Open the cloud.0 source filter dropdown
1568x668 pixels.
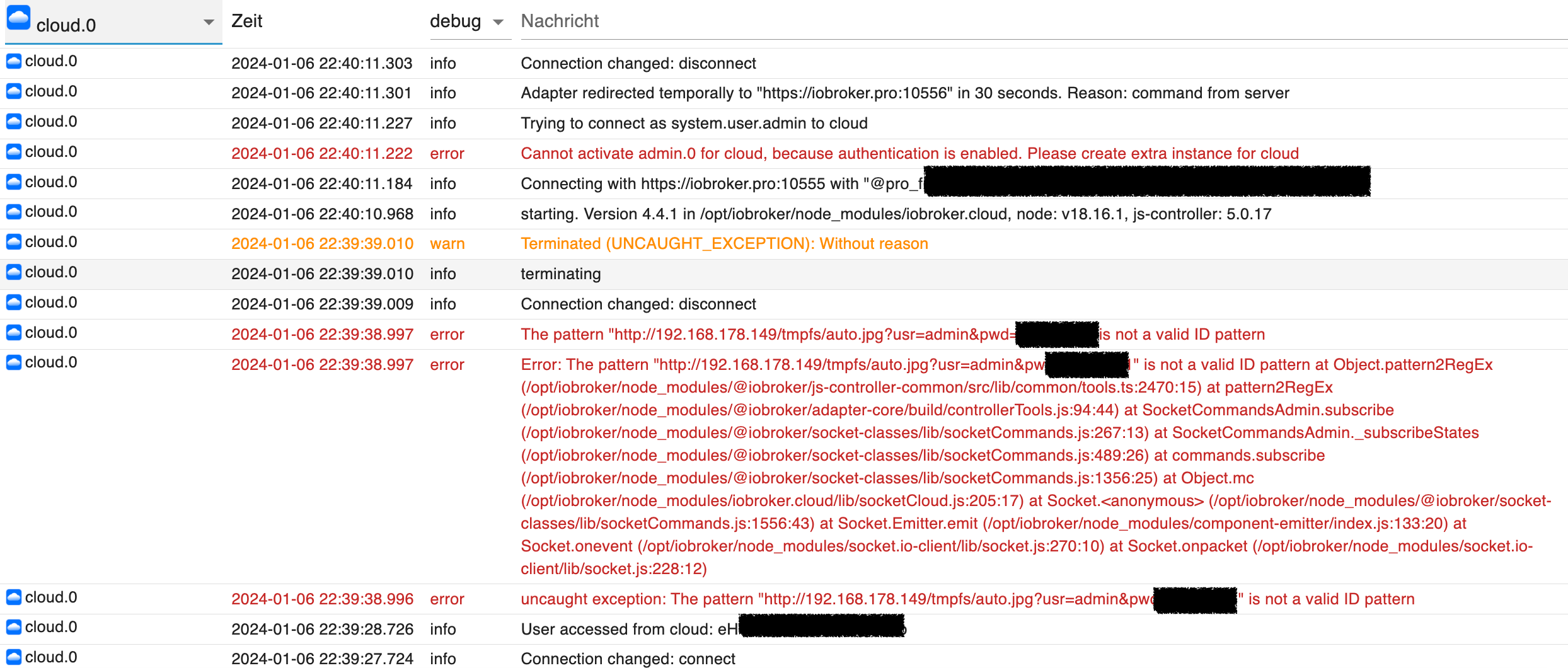(x=208, y=23)
